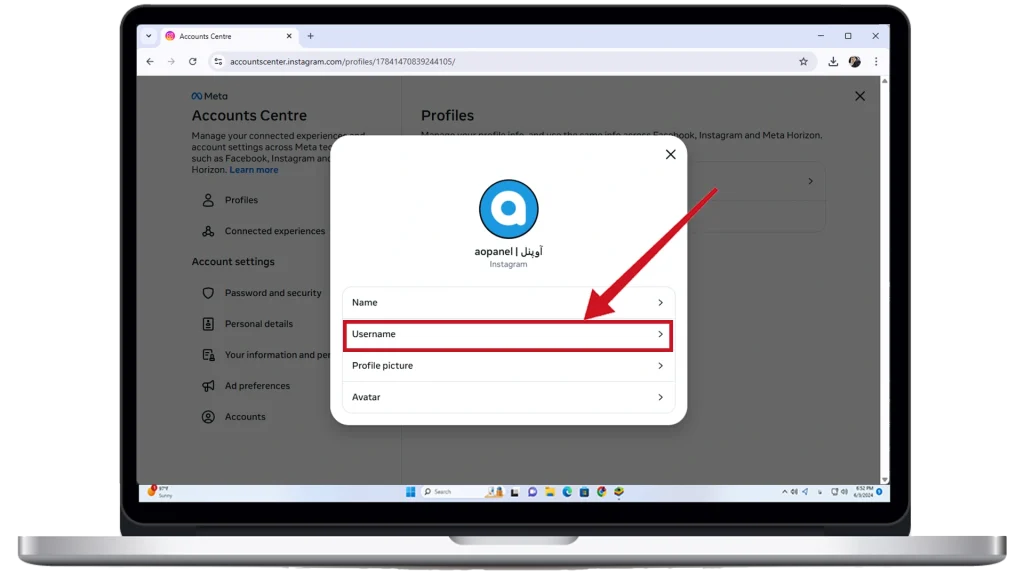
Task: Close the Accounts Centre page with the X
Action: 859,97
